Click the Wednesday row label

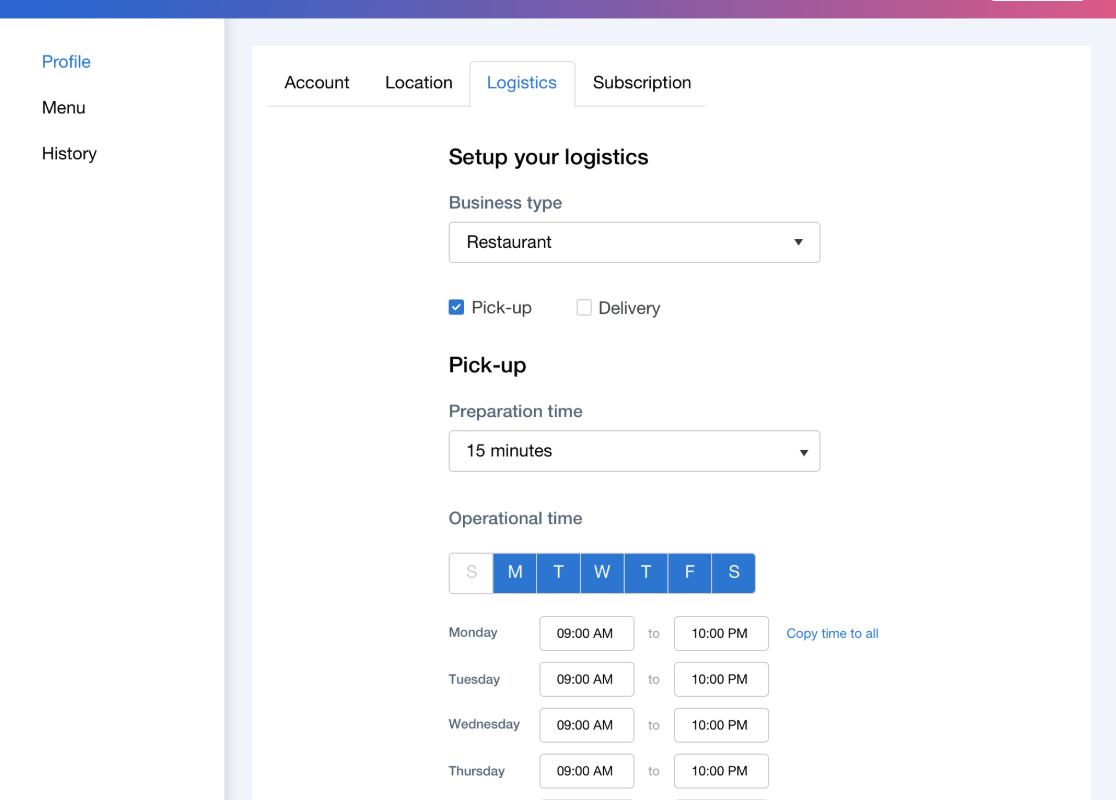coord(484,724)
